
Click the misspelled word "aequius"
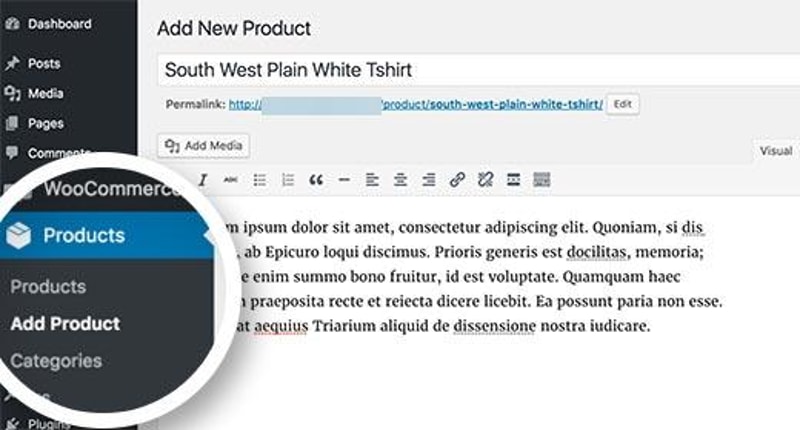[281, 325]
